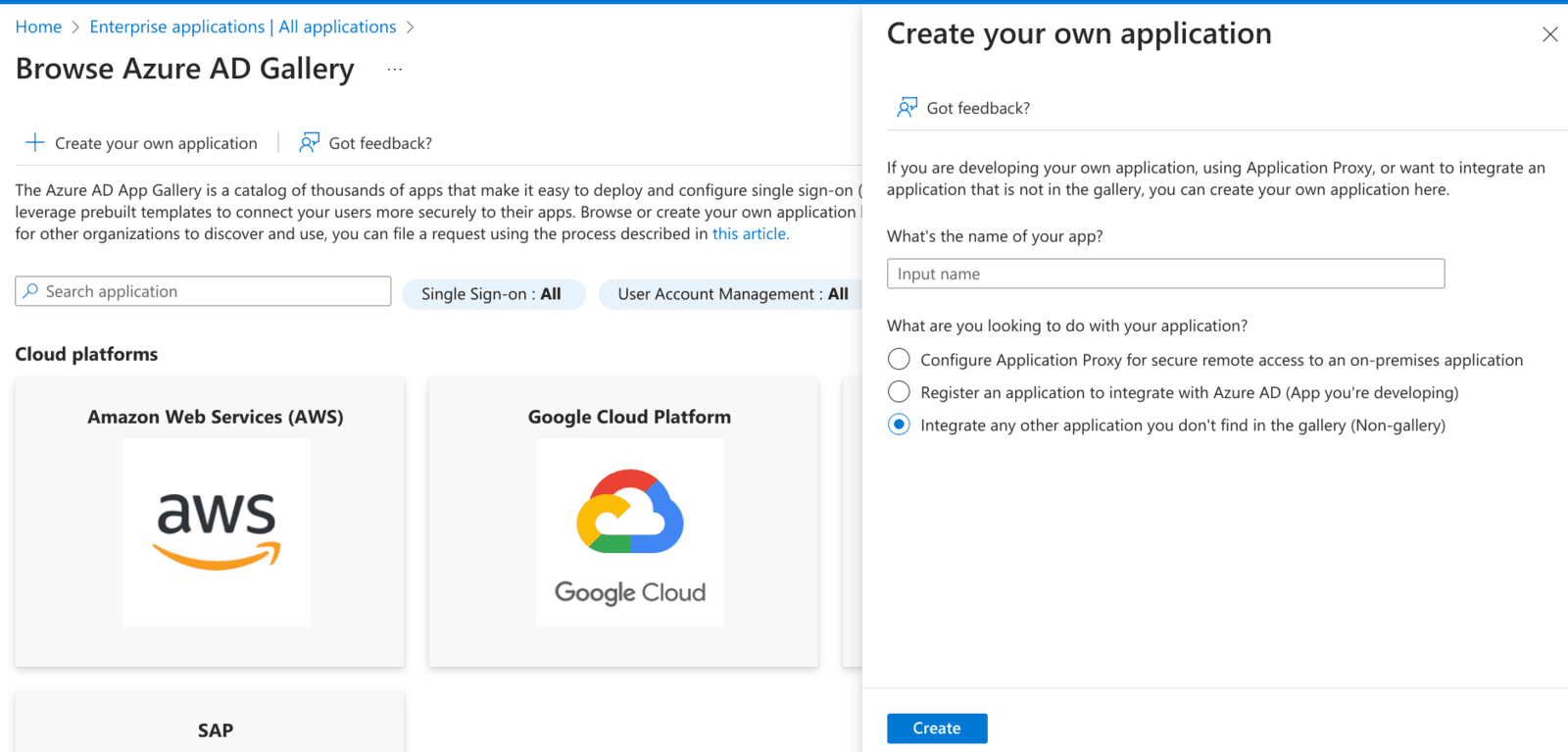1568x752 pixels.
Task: Focus the Search application field
Action: 203,291
